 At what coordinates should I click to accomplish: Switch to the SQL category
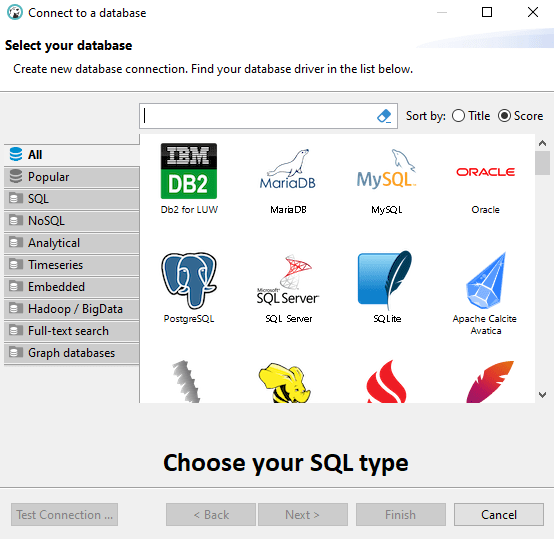pyautogui.click(x=72, y=199)
